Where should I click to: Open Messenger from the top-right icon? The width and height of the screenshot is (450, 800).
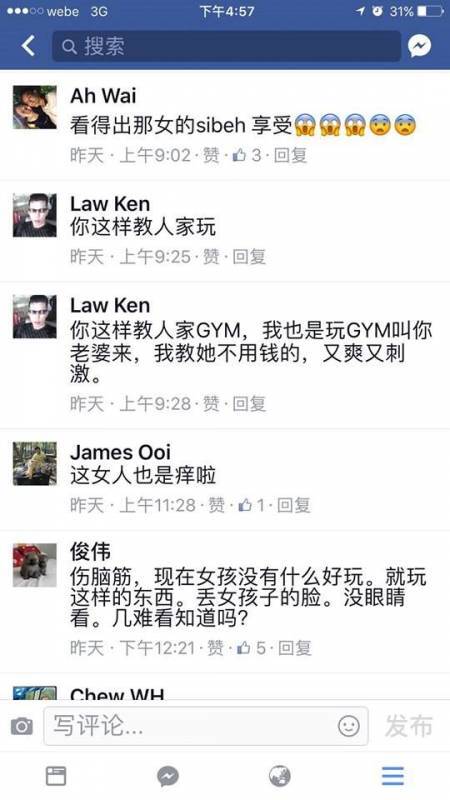coord(419,46)
